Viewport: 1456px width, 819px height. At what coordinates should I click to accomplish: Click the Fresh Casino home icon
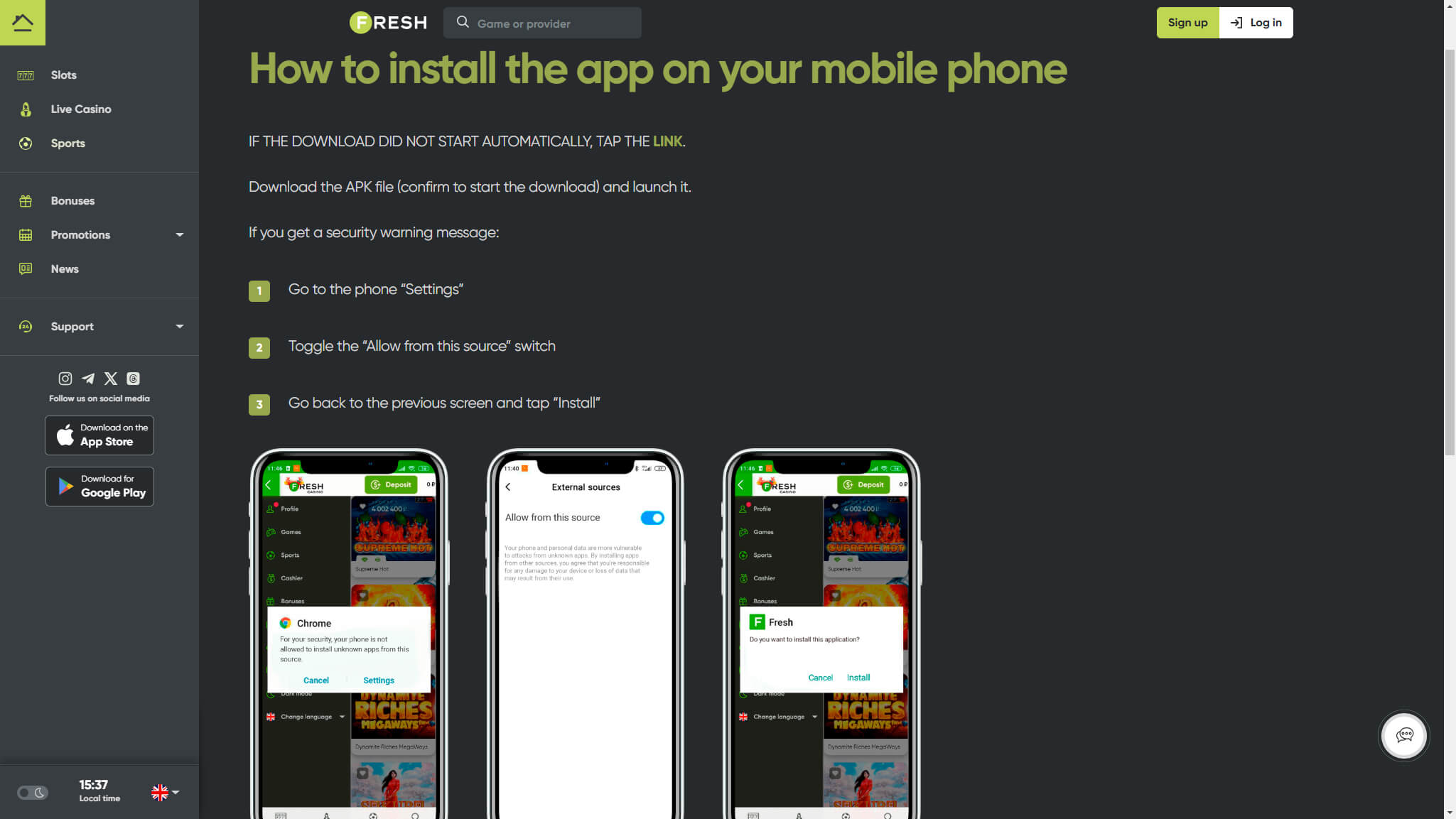22,22
